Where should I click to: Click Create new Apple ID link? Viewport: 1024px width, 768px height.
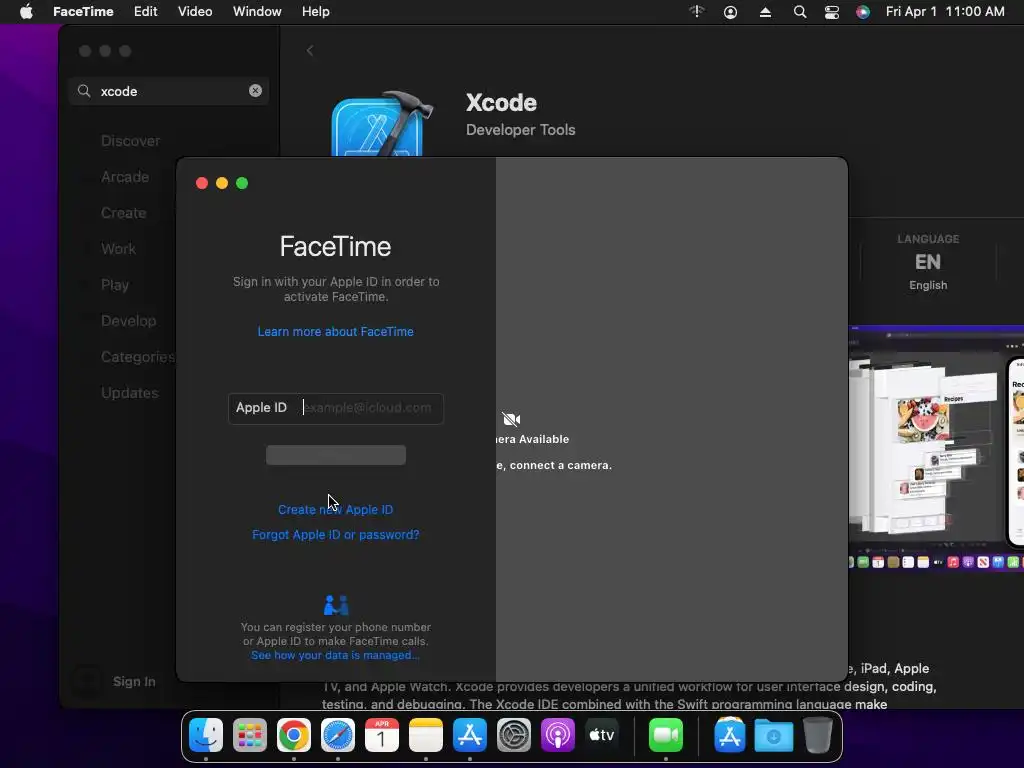pos(335,509)
